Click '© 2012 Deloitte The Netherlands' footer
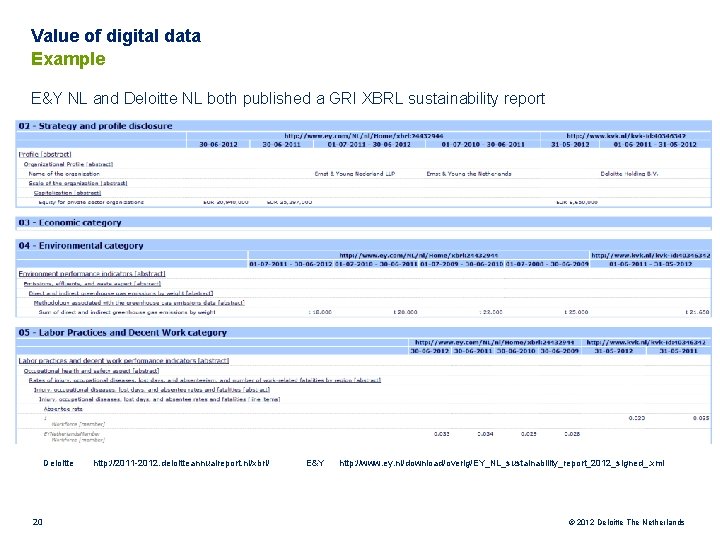Image resolution: width=720 pixels, height=540 pixels. [x=626, y=522]
